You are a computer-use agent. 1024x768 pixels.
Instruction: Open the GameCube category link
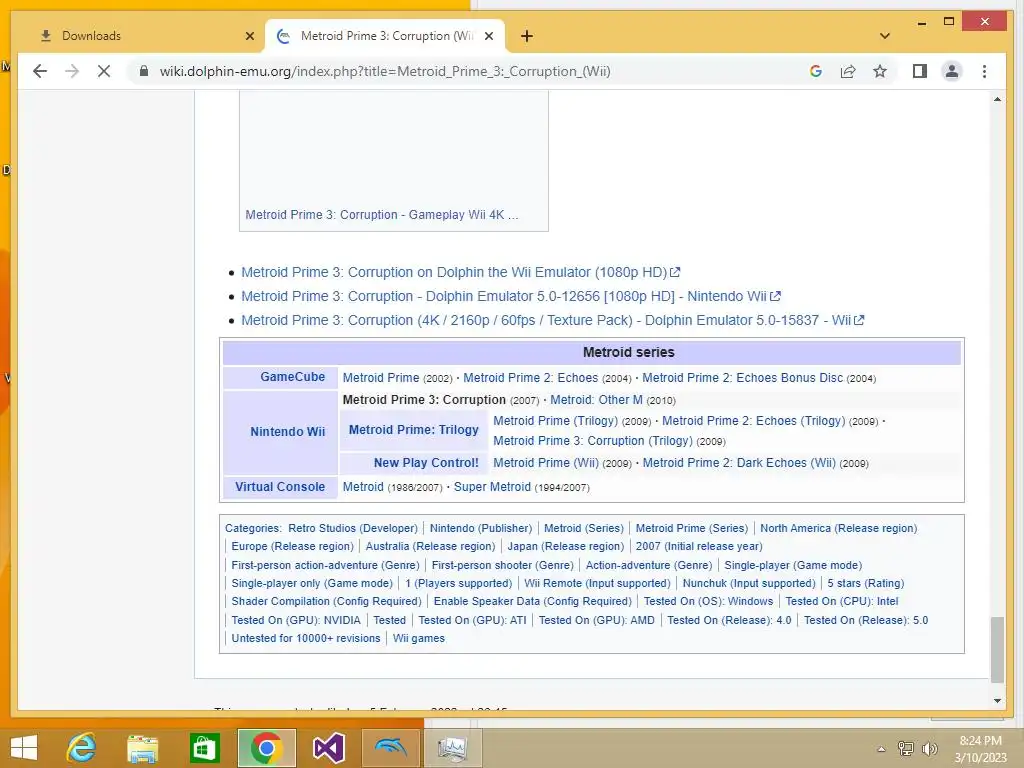[x=293, y=377]
